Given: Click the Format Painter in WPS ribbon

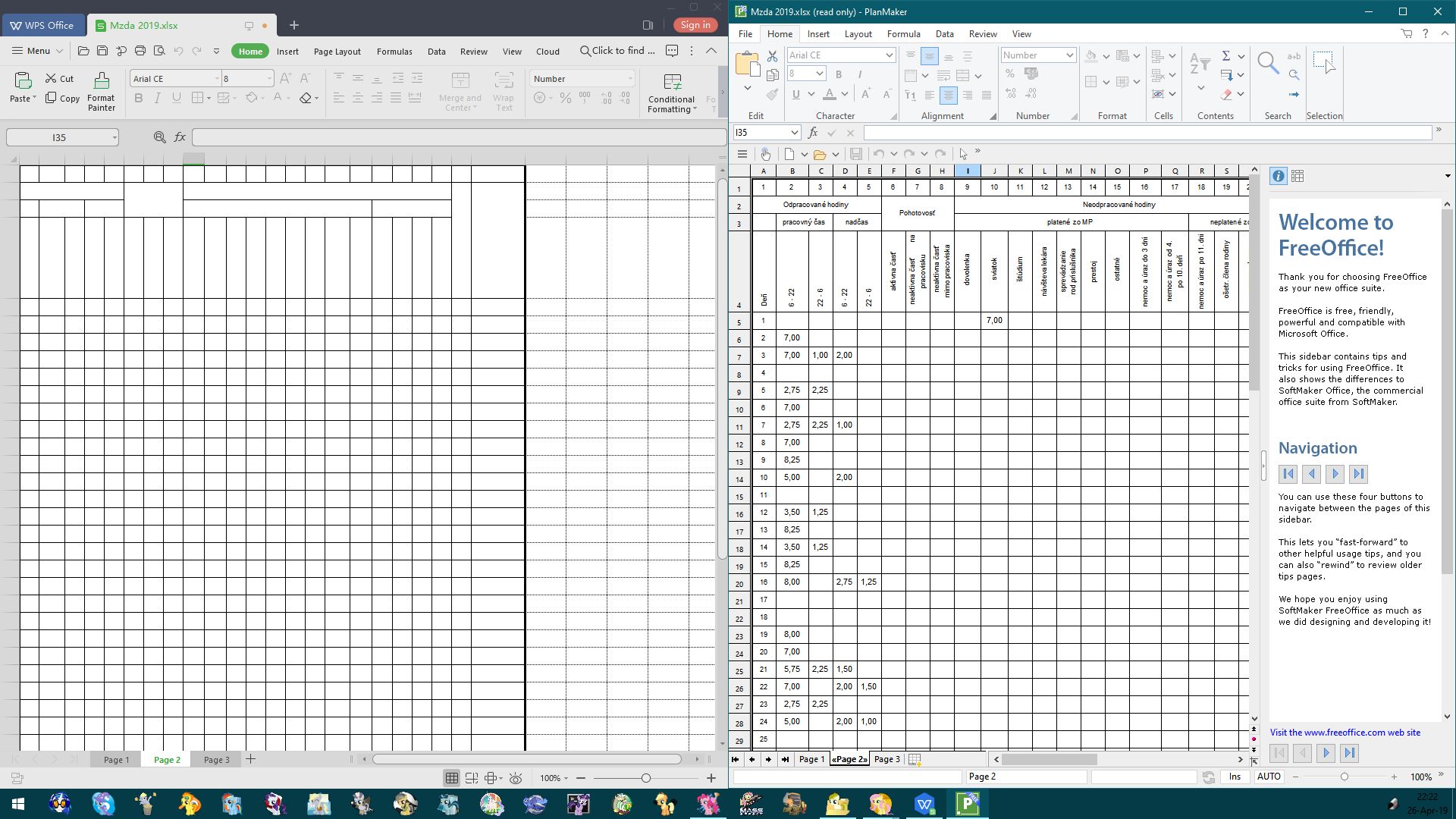Looking at the screenshot, I should click(x=101, y=91).
